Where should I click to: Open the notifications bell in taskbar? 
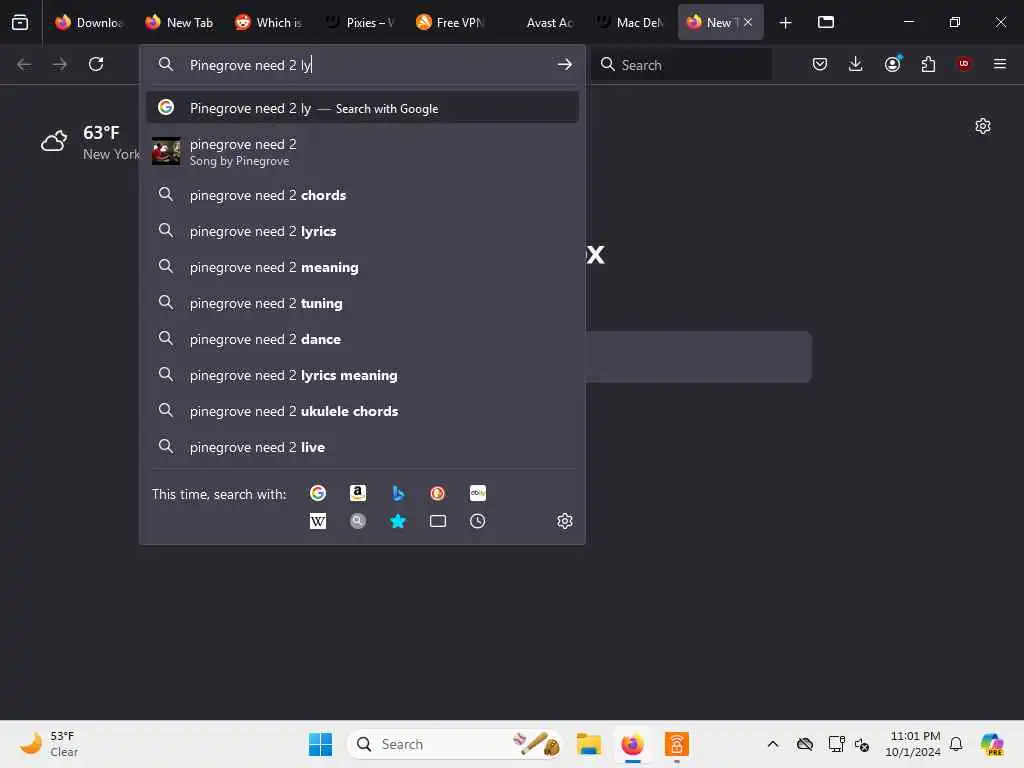pos(956,744)
